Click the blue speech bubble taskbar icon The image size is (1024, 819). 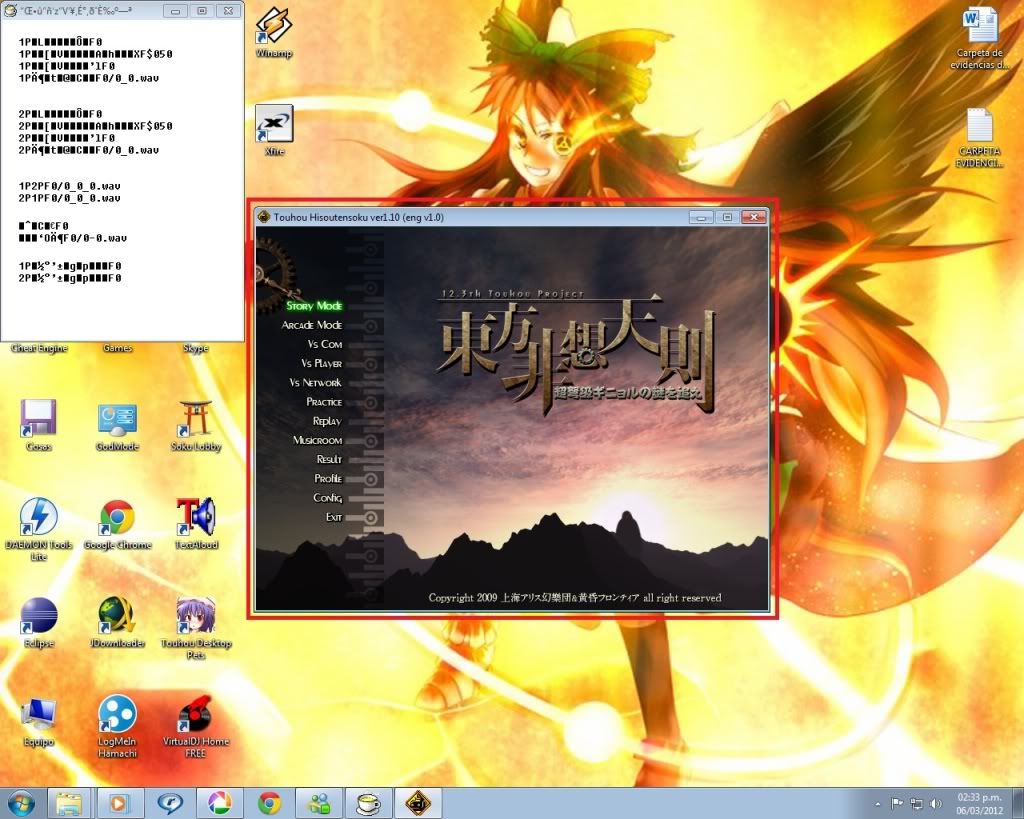click(x=170, y=803)
